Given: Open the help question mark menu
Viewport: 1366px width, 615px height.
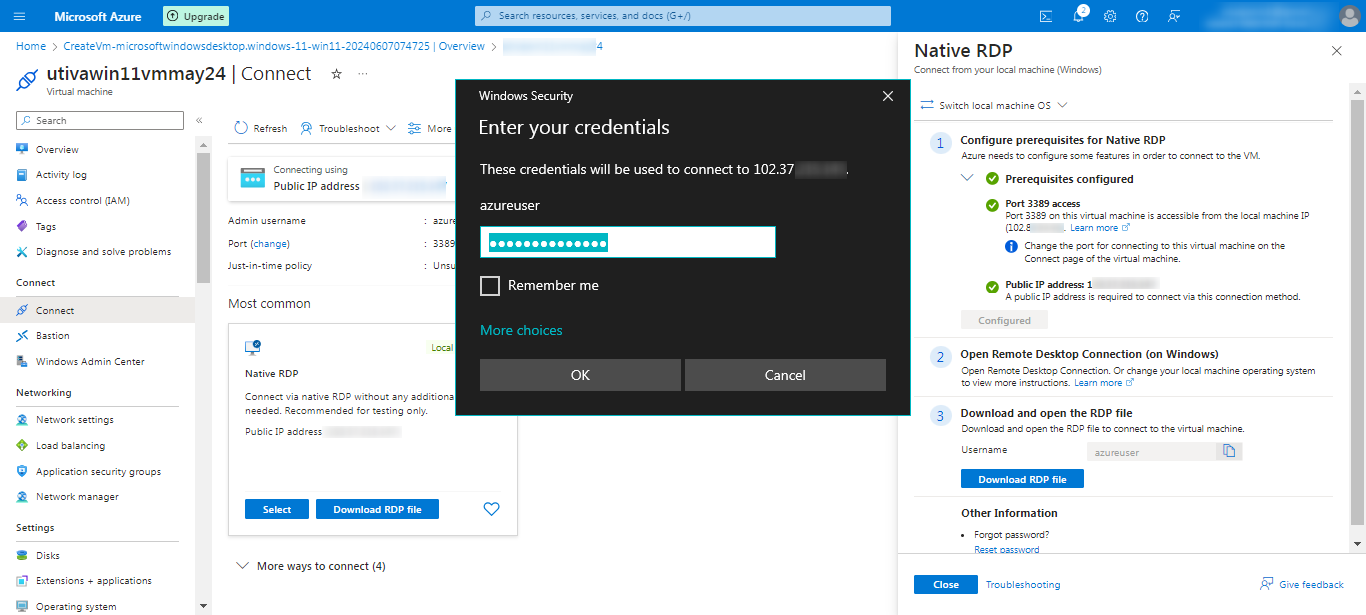Looking at the screenshot, I should (x=1142, y=16).
